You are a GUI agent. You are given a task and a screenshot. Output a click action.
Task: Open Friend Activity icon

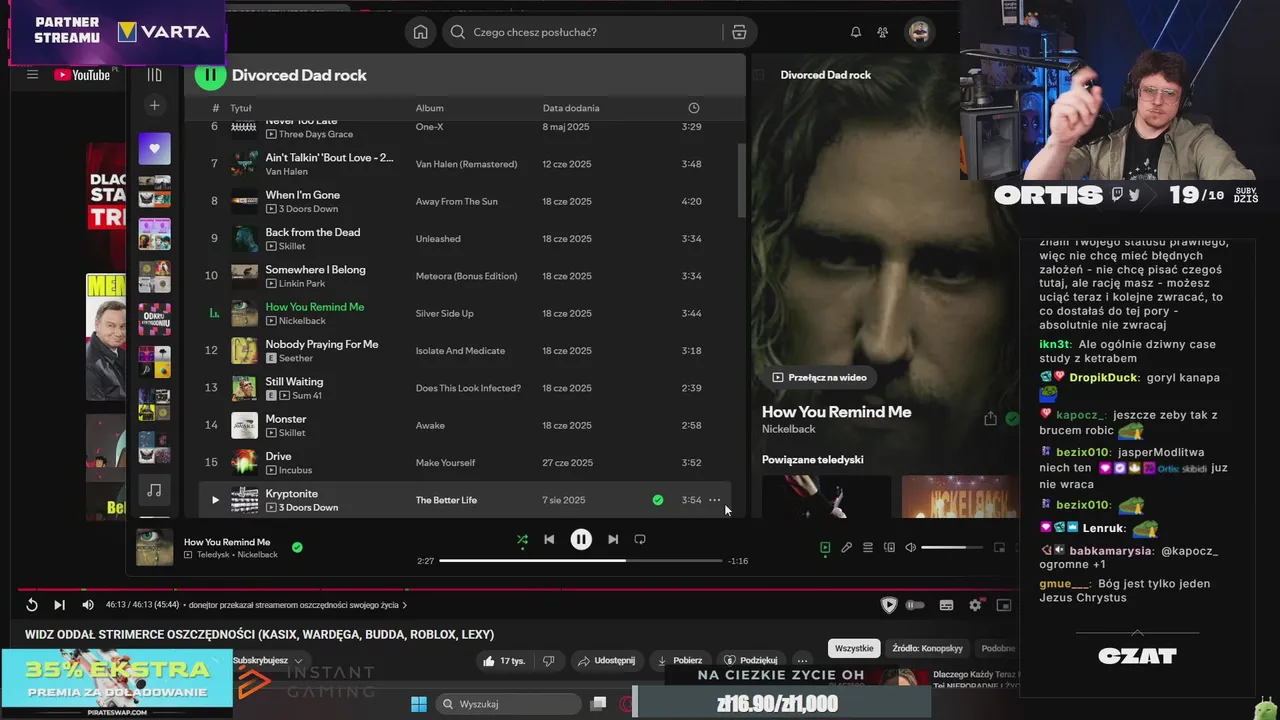(882, 32)
